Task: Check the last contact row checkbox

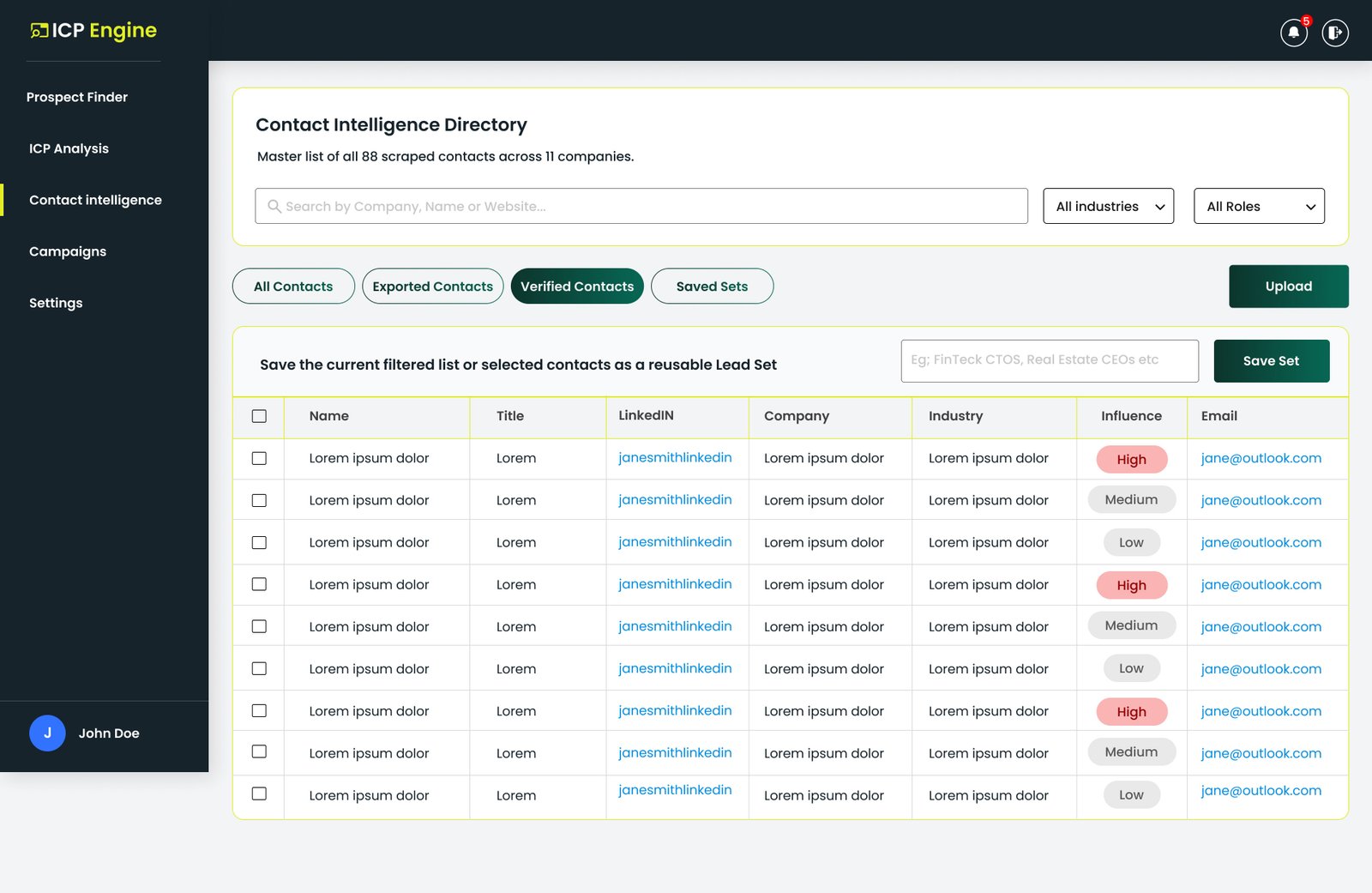Action: point(259,793)
